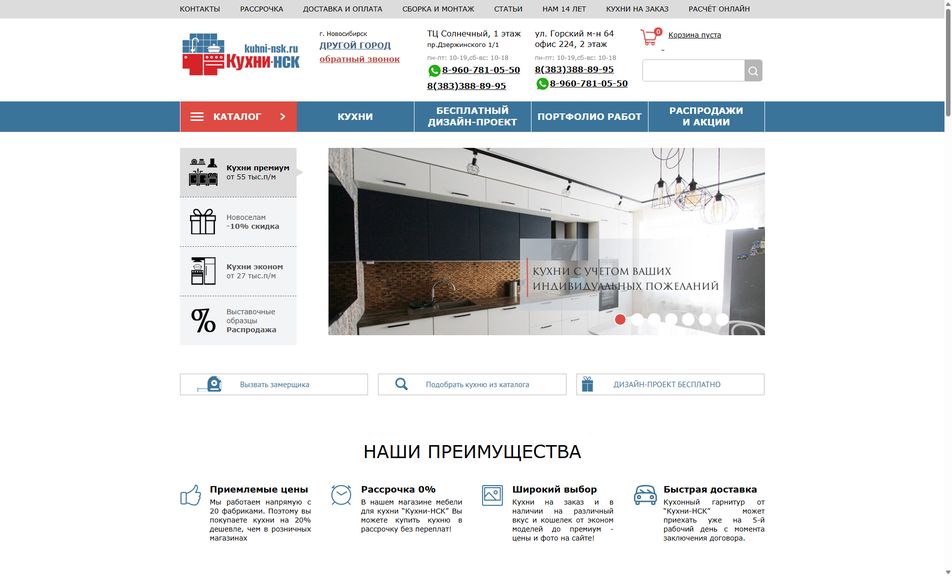Click phone 8-960-781-05-50 under Горский address
The width and height of the screenshot is (952, 576).
click(x=589, y=84)
